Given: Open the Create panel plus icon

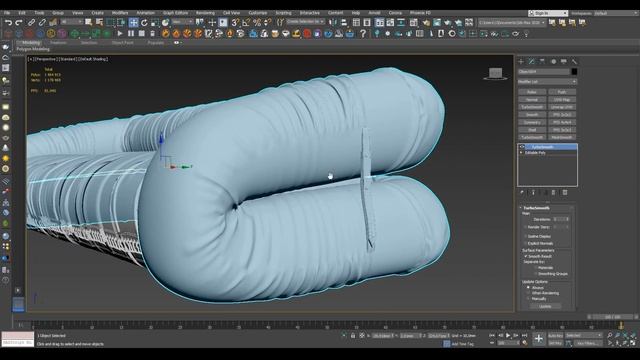Looking at the screenshot, I should point(521,61).
